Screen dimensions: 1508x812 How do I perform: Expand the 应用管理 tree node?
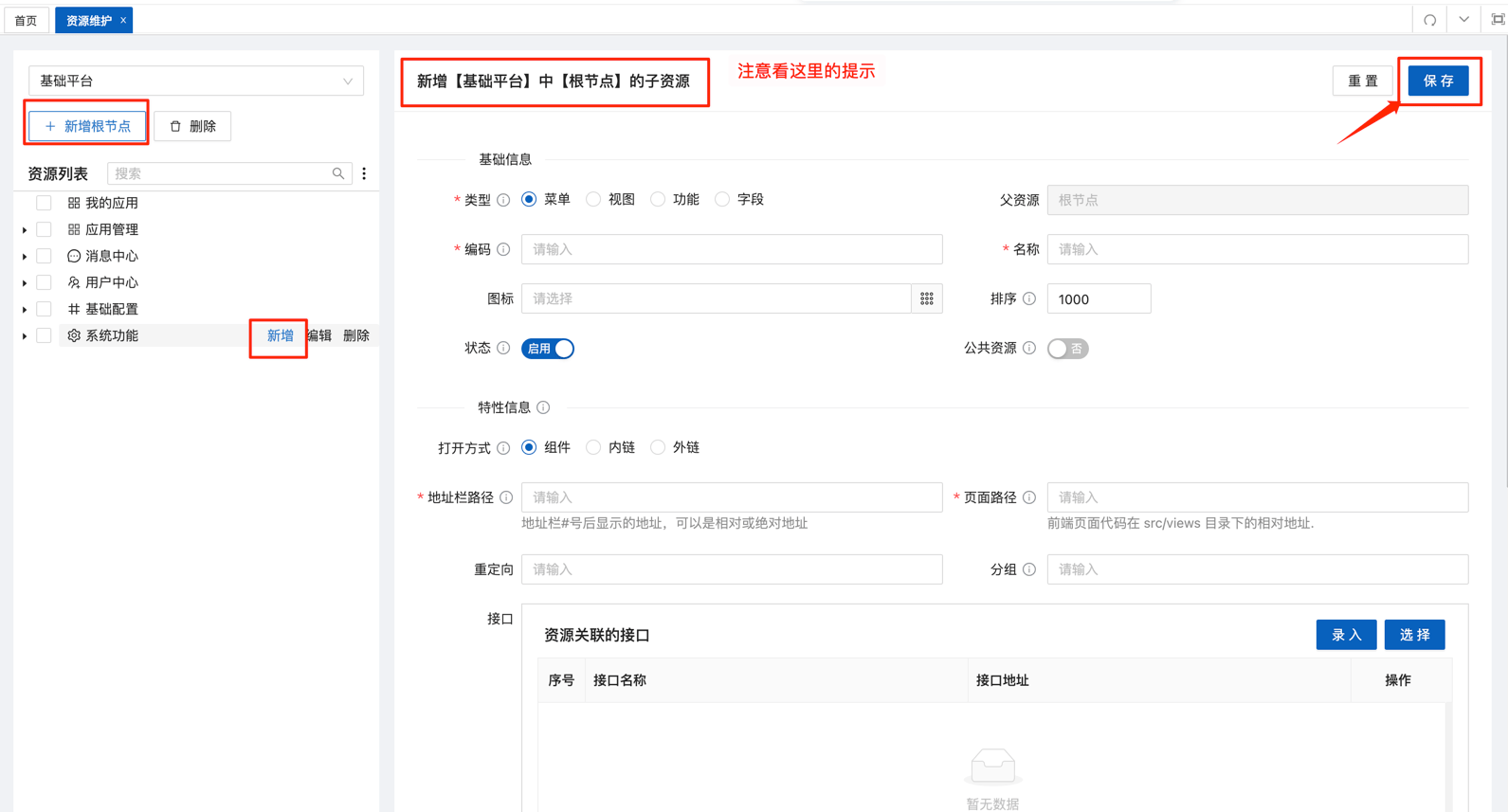[25, 229]
